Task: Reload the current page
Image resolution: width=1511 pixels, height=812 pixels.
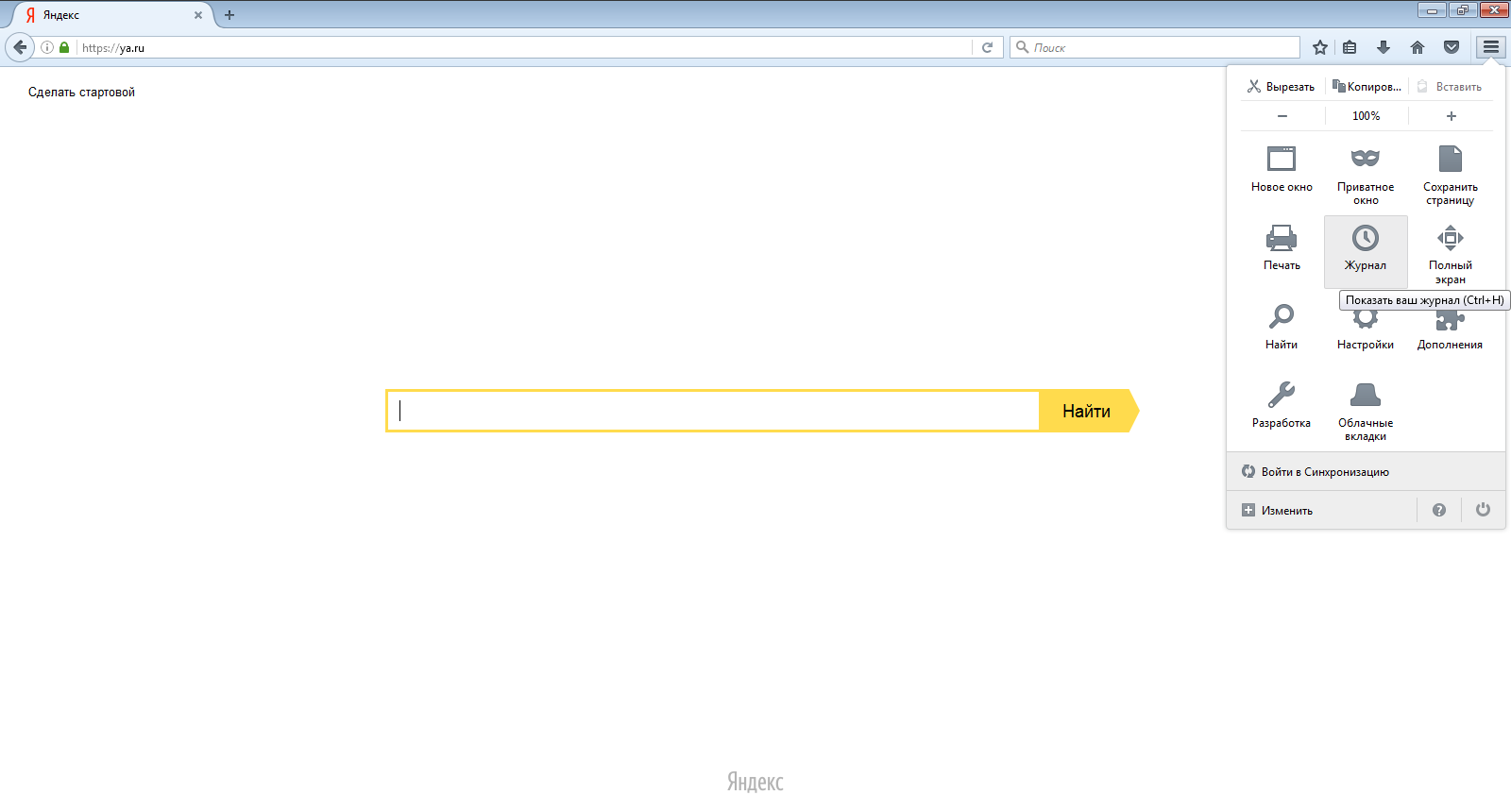Action: (x=988, y=47)
